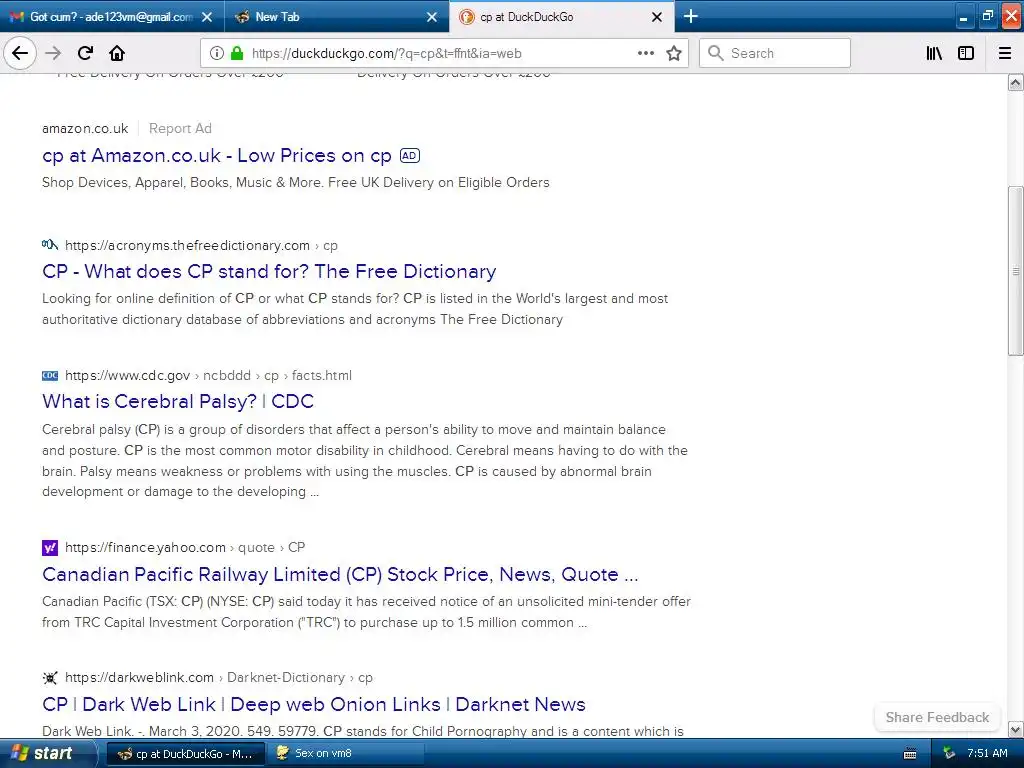1024x768 pixels.
Task: Click finance.yahoo.com breadcrumb URL
Action: pyautogui.click(x=185, y=547)
